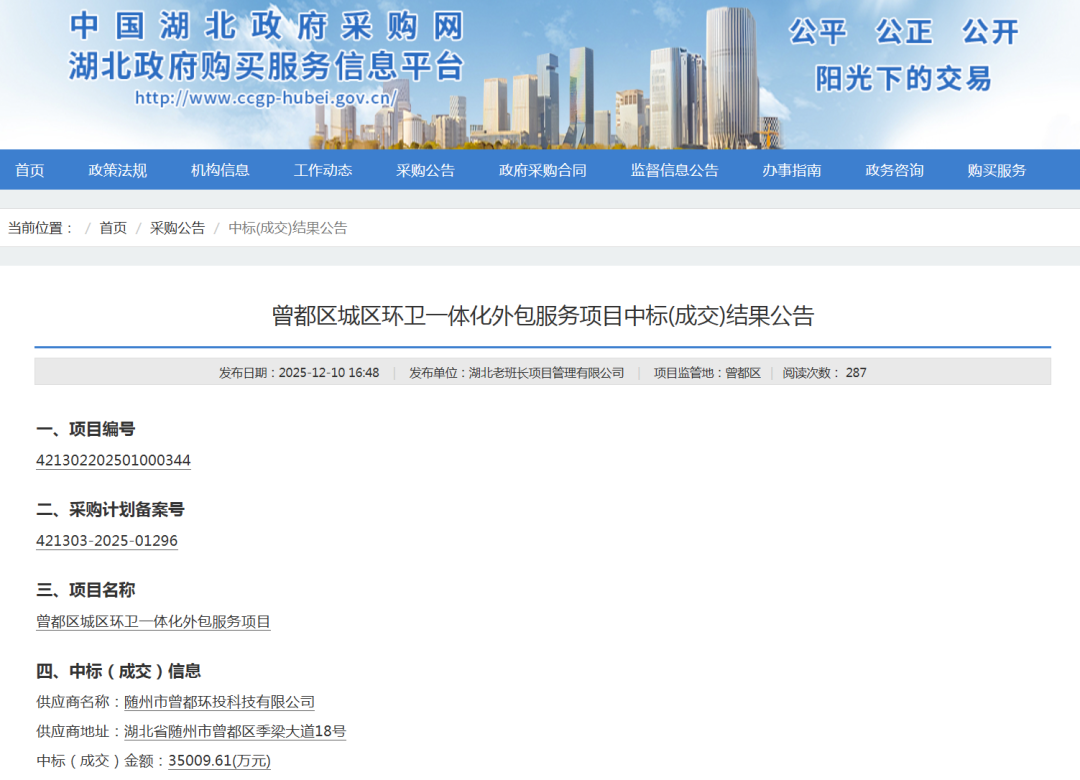This screenshot has width=1080, height=780.
Task: Click project number 421302202501000344
Action: tap(113, 460)
